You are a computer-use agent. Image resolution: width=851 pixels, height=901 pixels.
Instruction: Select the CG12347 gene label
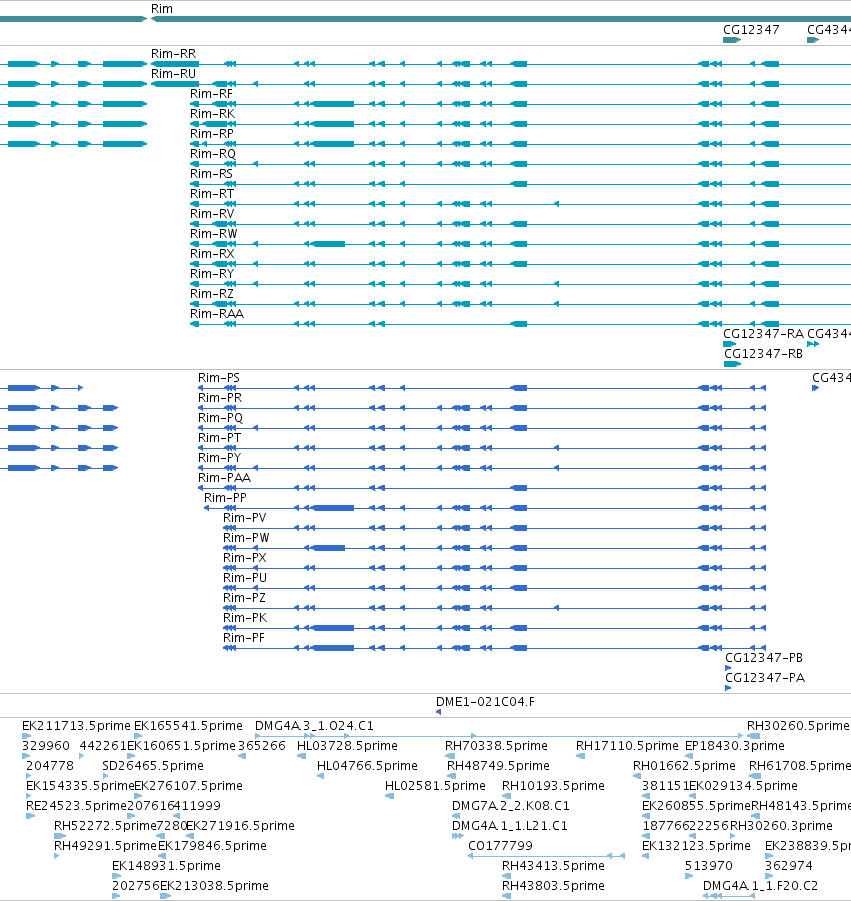pyautogui.click(x=751, y=30)
